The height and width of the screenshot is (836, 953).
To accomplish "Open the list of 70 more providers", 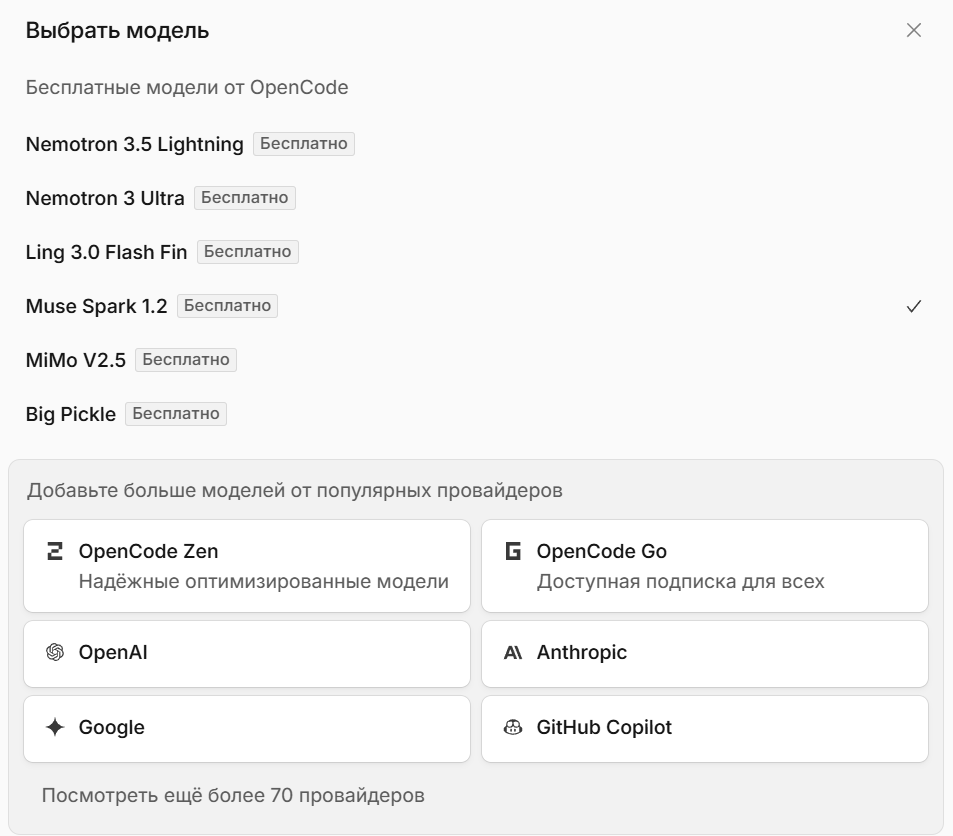I will [233, 795].
